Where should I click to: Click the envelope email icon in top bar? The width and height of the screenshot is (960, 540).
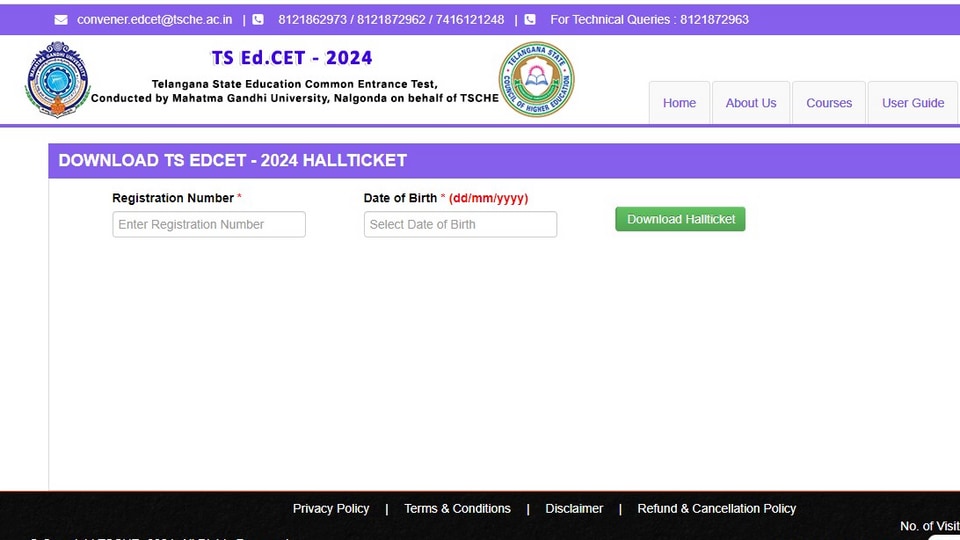click(61, 20)
